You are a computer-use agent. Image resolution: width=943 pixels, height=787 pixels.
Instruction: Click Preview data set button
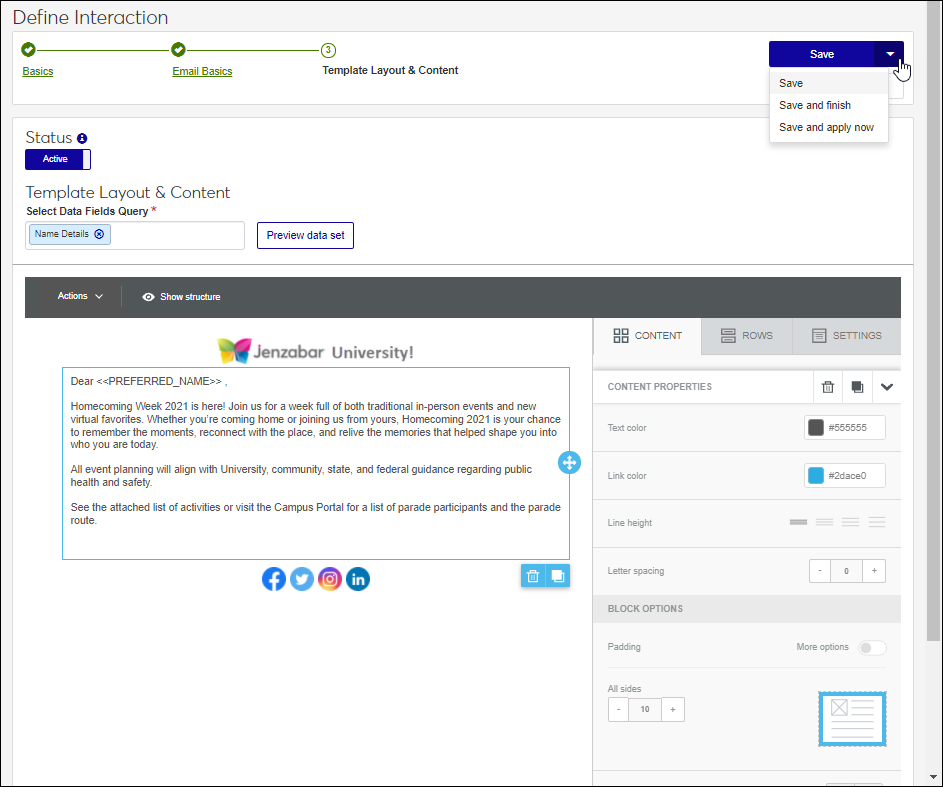pyautogui.click(x=305, y=235)
